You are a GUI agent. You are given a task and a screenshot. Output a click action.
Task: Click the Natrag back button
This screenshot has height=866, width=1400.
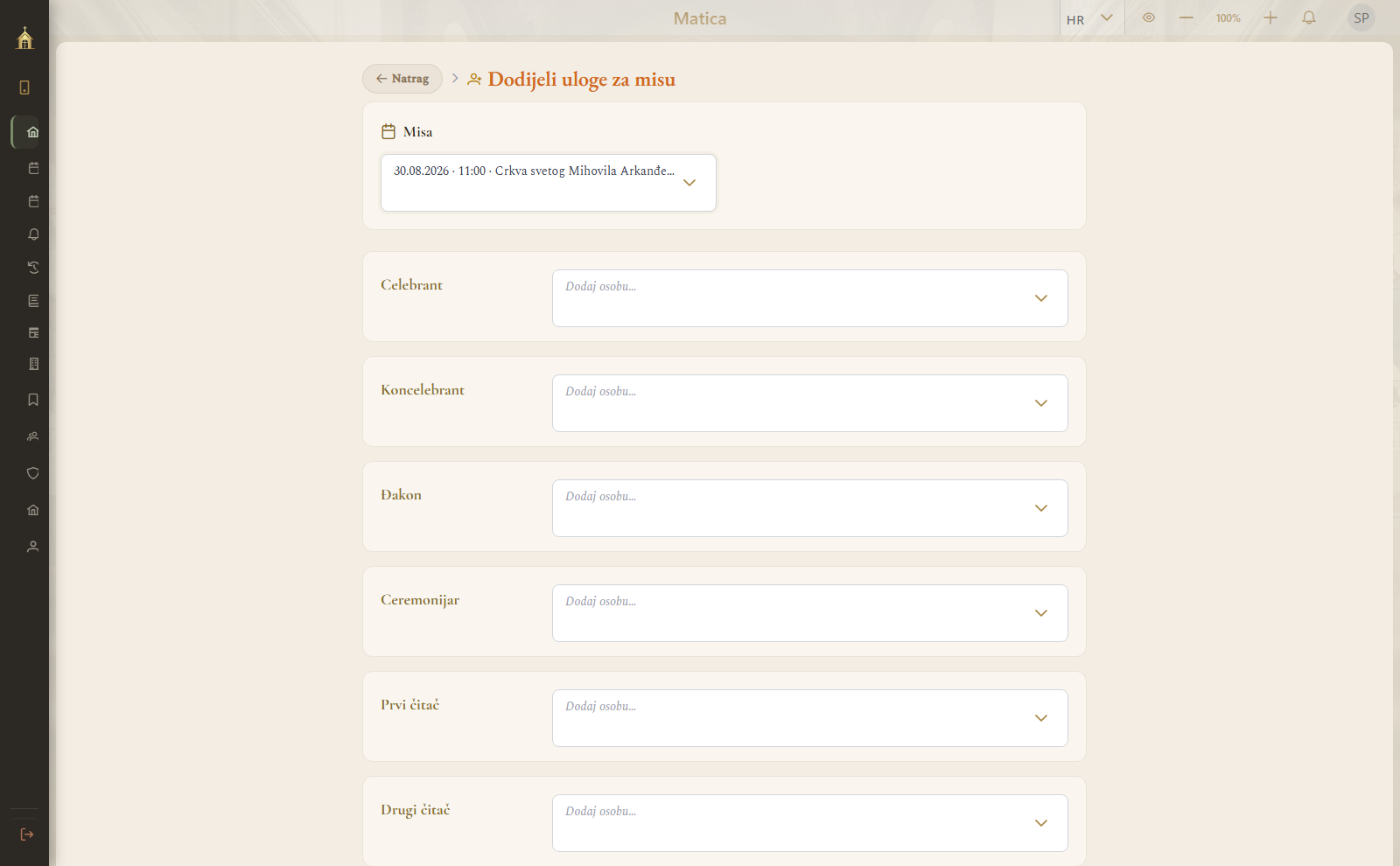(x=402, y=79)
